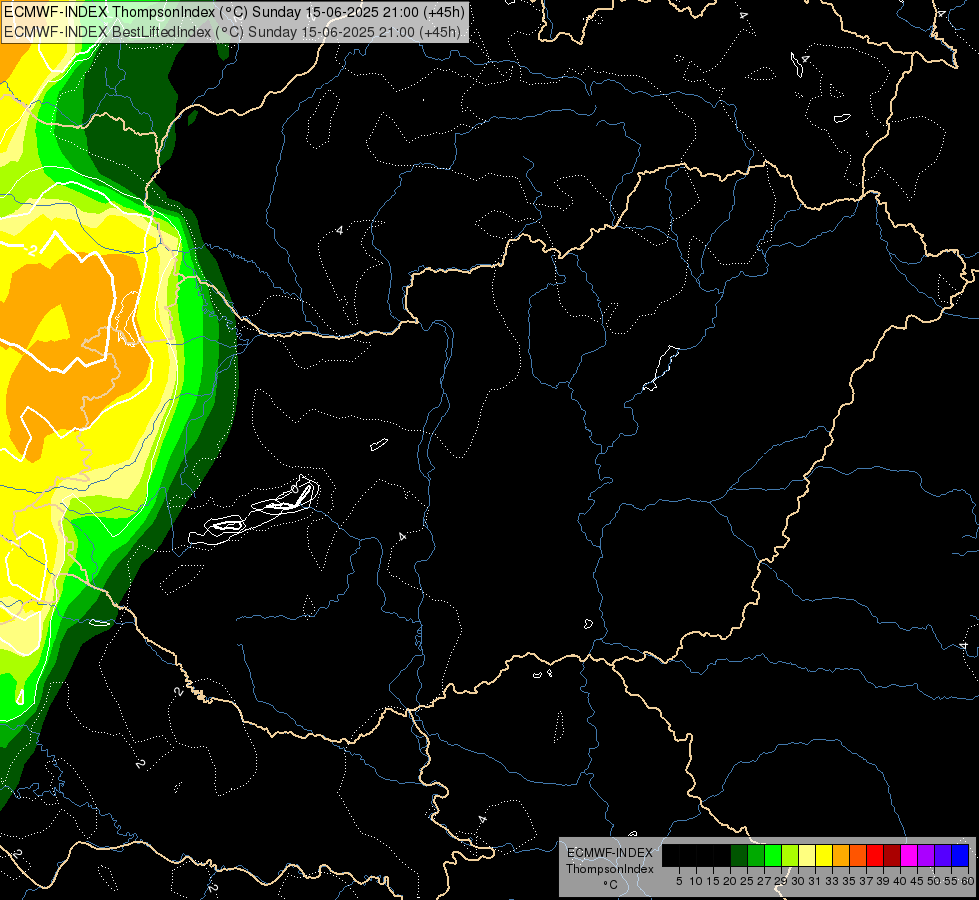The width and height of the screenshot is (979, 900).
Task: Select the orange 33-35 legend swatch
Action: click(841, 855)
